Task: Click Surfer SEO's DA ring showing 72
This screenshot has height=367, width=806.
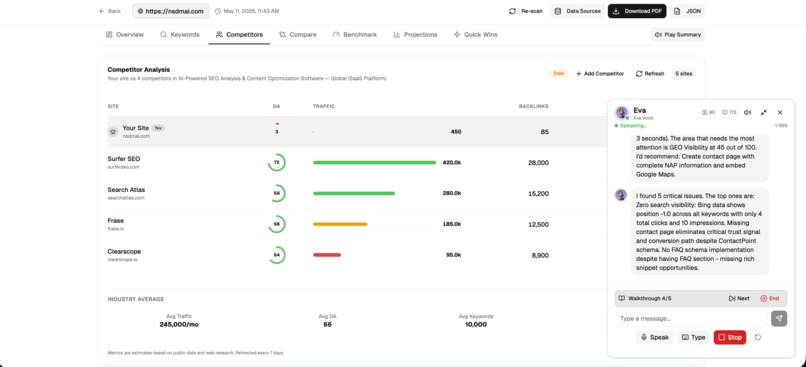Action: point(277,162)
